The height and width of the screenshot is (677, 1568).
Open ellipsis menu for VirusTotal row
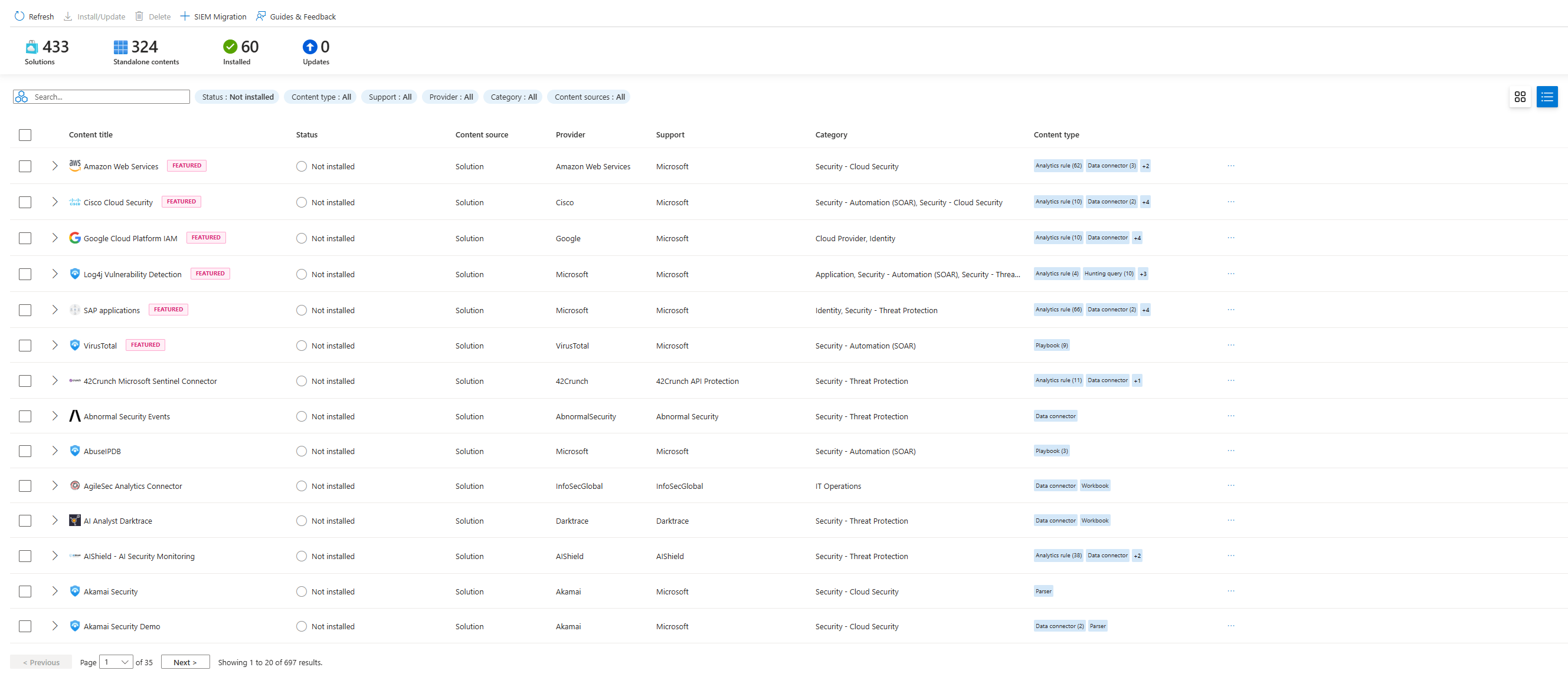(x=1230, y=346)
